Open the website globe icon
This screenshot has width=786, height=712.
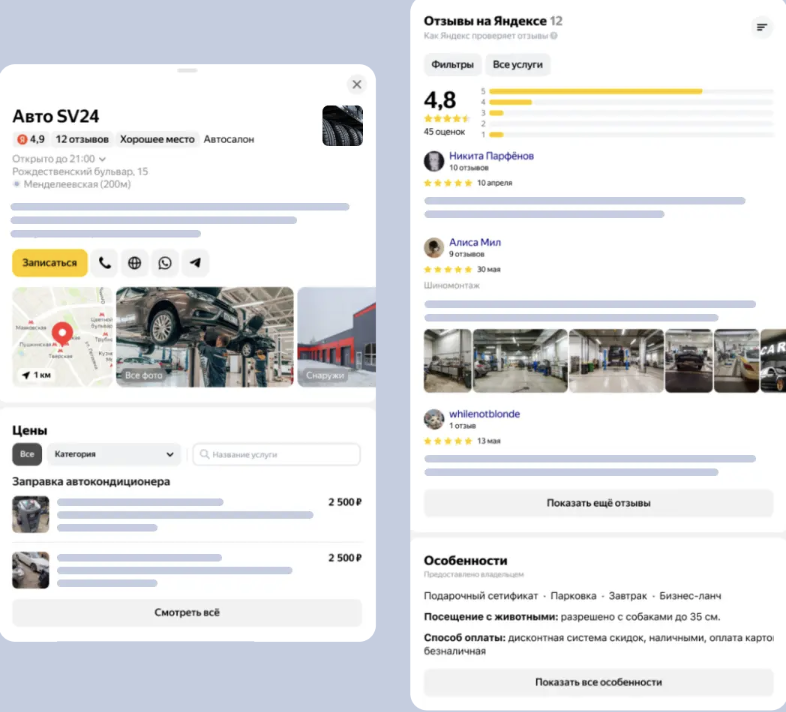134,263
